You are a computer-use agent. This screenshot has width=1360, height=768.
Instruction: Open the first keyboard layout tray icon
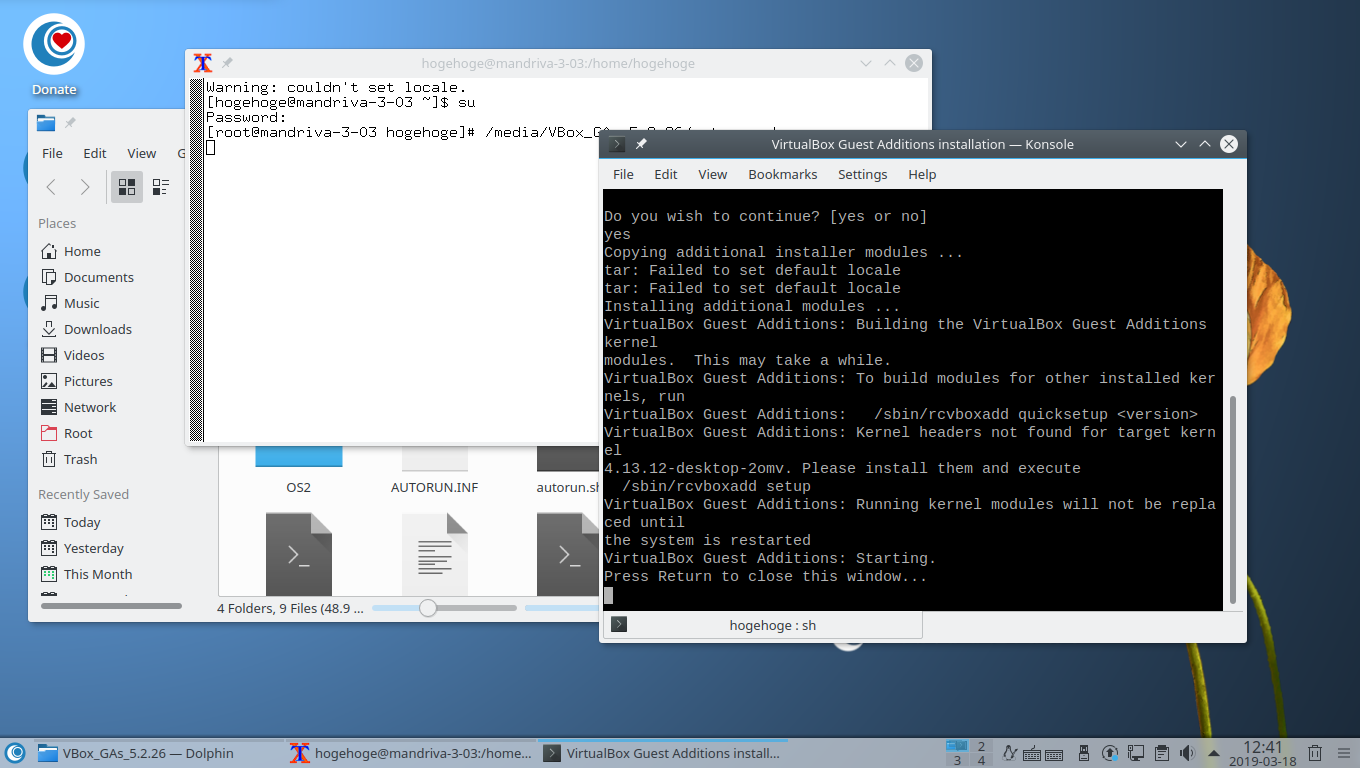point(1033,753)
